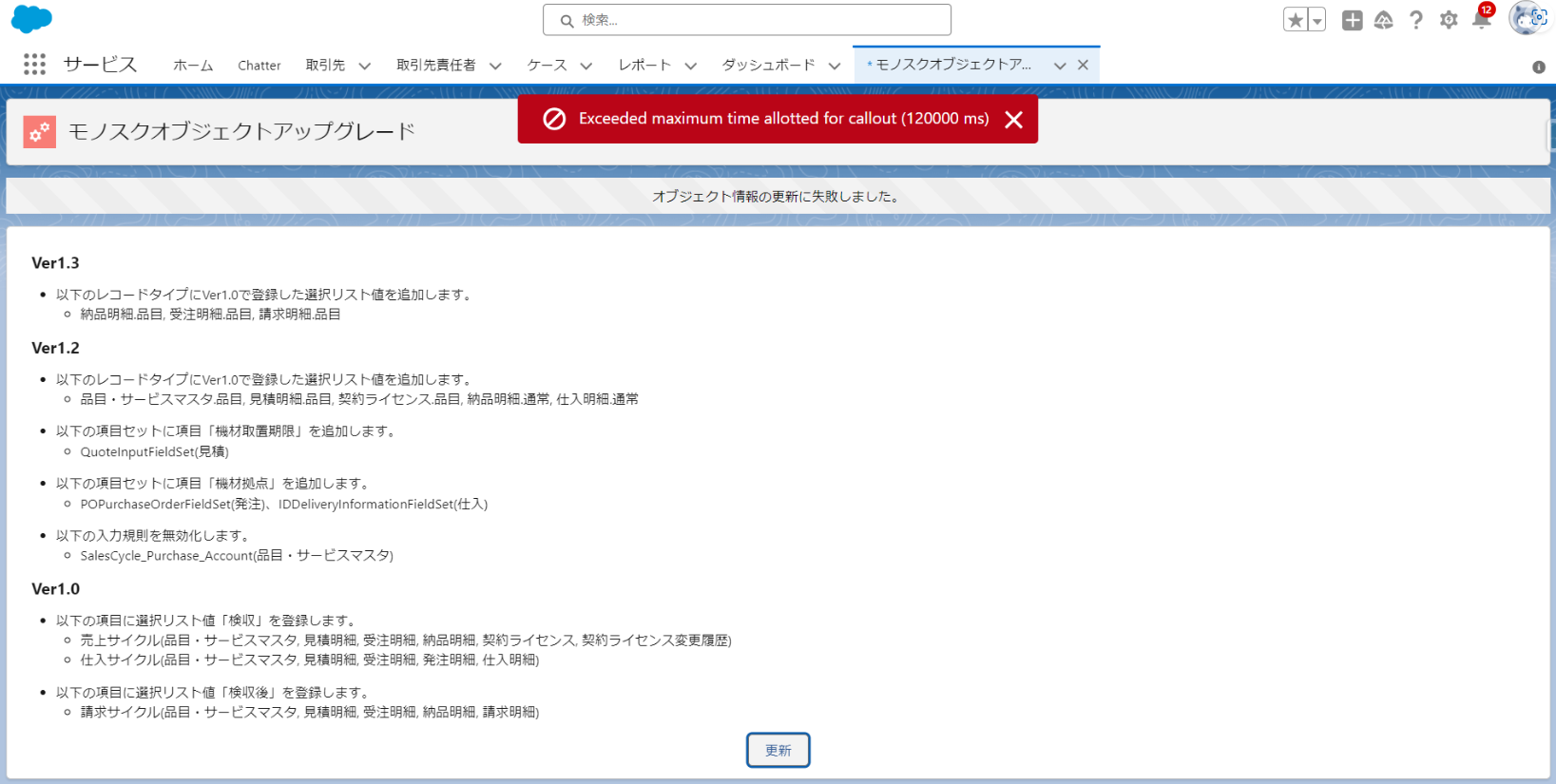The height and width of the screenshot is (784, 1556).
Task: Open the App Launcher grid icon
Action: click(35, 65)
